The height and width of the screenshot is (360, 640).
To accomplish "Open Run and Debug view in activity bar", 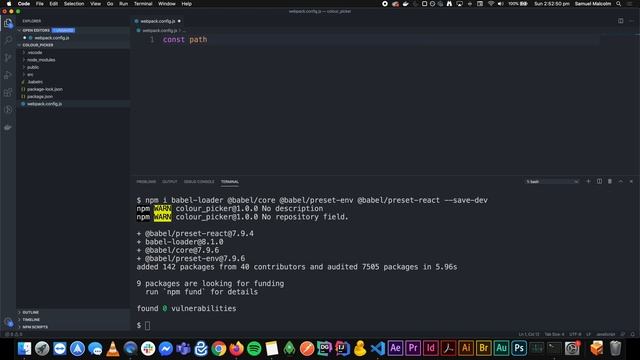I will click(8, 75).
